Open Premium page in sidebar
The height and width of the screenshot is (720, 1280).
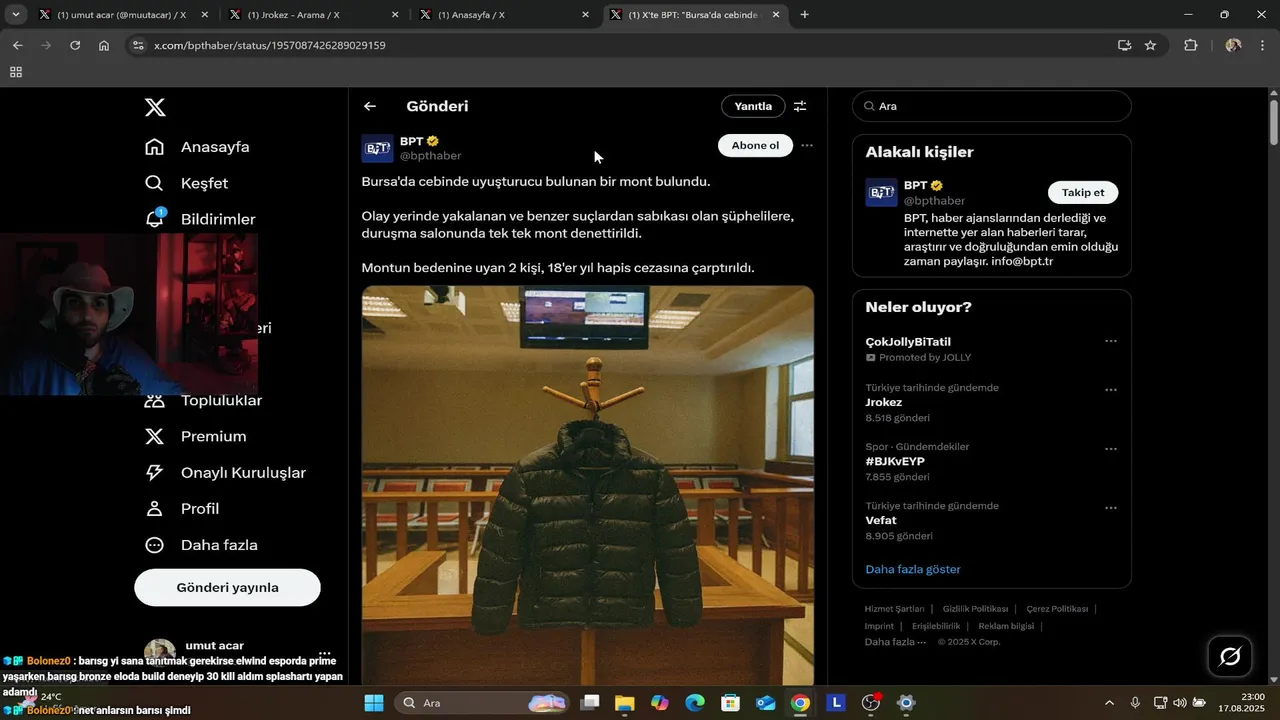click(195, 436)
